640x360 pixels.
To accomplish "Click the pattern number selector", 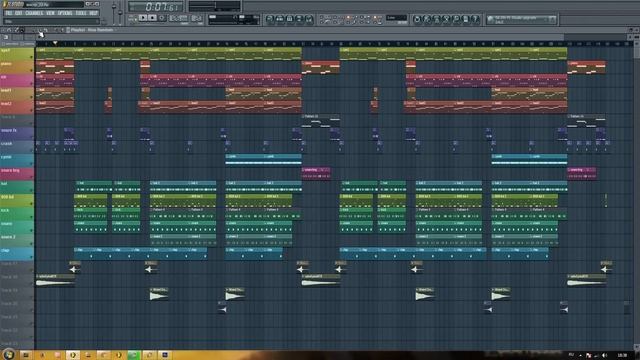I will tap(196, 18).
